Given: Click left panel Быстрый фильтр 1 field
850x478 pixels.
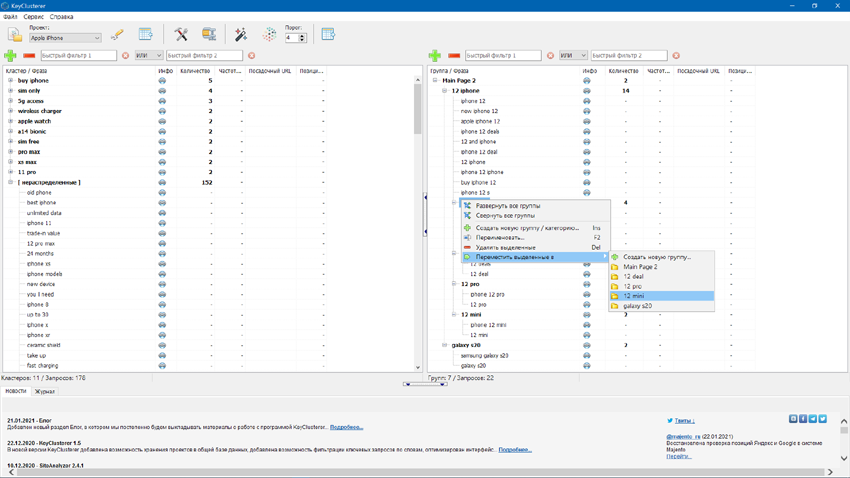Looking at the screenshot, I should 79,55.
